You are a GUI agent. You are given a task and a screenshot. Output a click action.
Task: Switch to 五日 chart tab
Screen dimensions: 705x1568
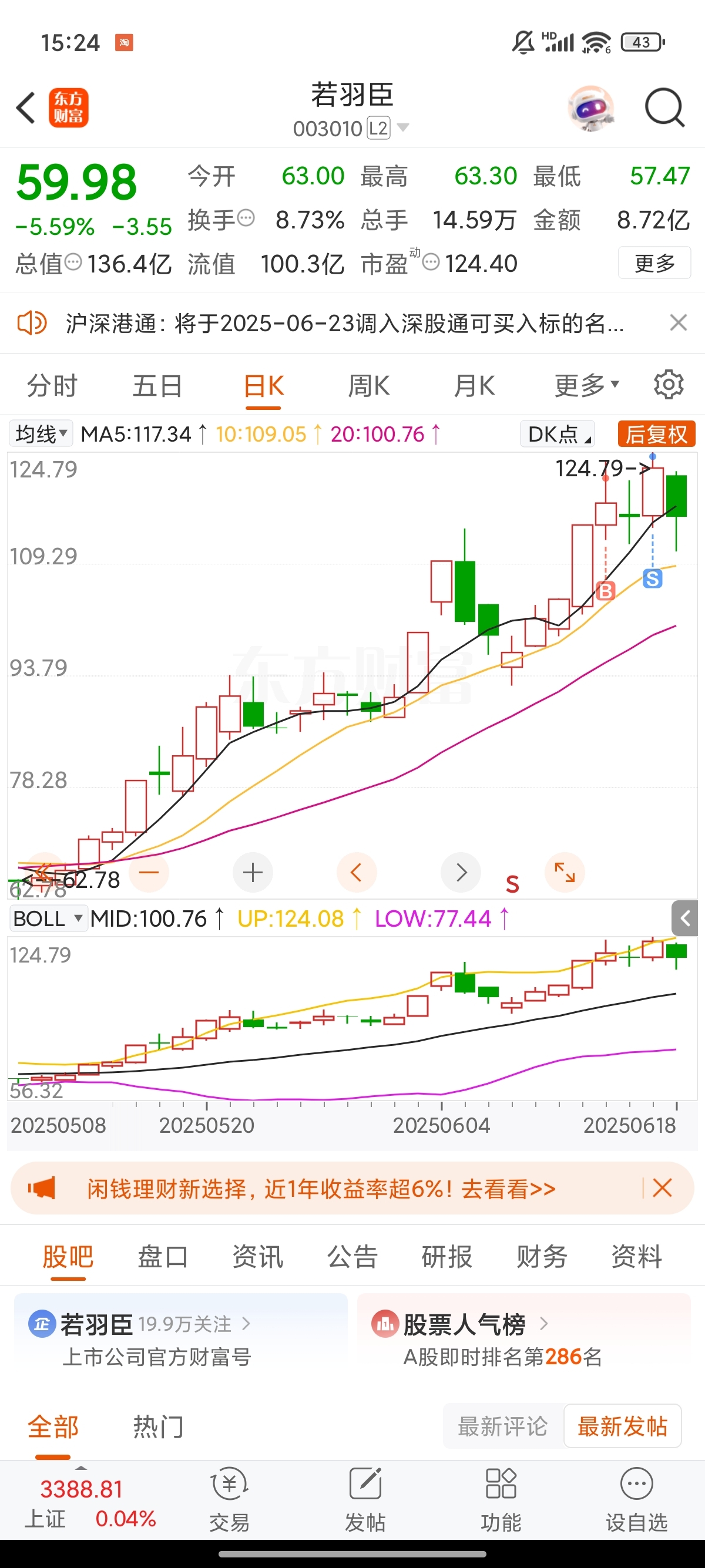click(x=157, y=385)
